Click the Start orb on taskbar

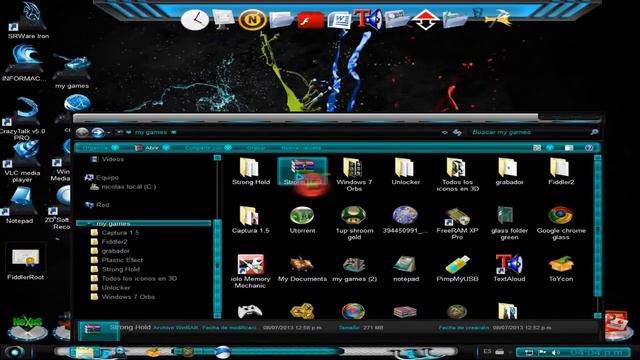(x=15, y=352)
